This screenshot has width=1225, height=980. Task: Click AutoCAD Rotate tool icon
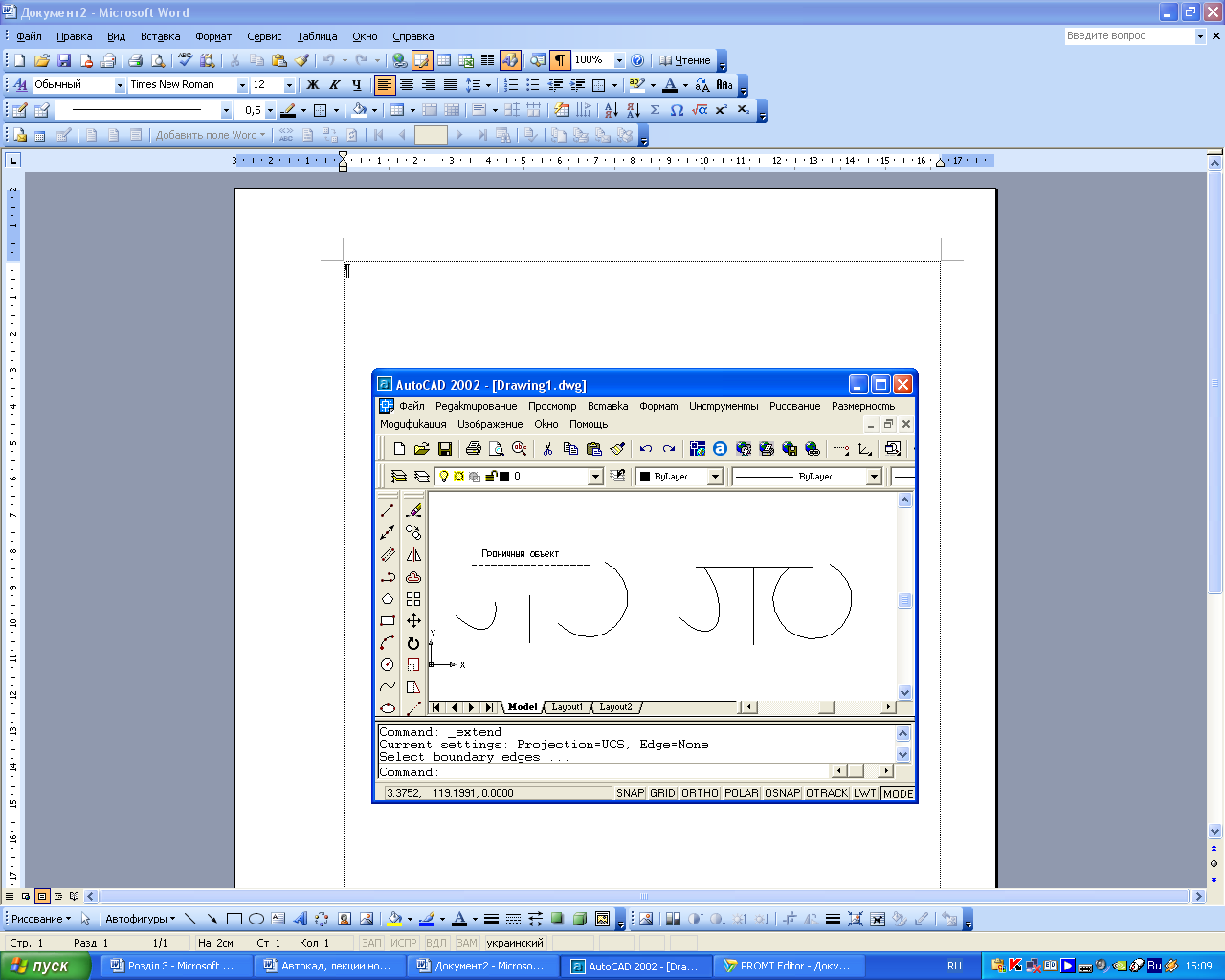413,643
